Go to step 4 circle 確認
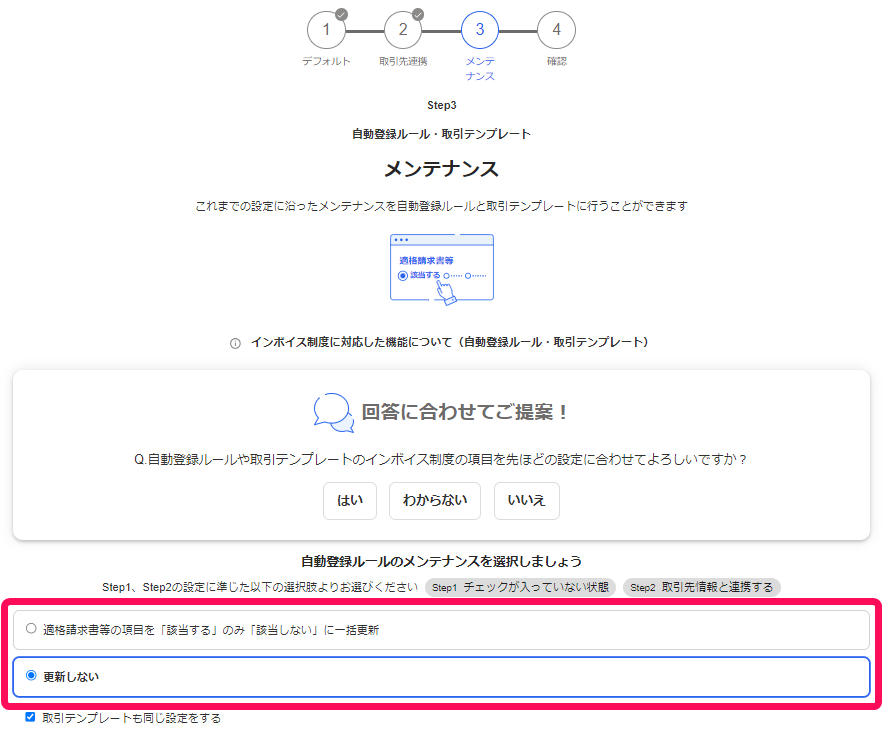The width and height of the screenshot is (883, 739). [556, 30]
